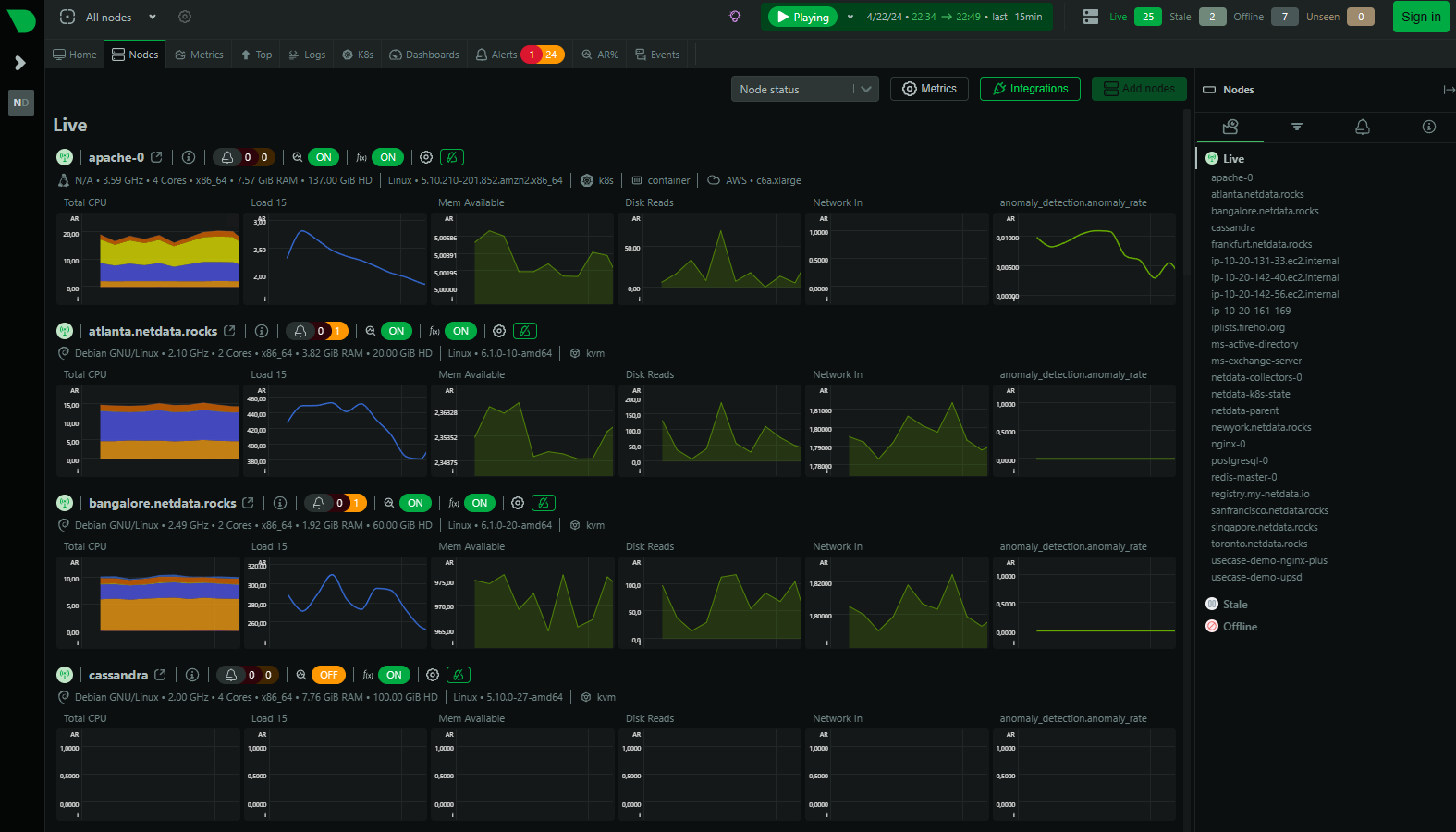The height and width of the screenshot is (832, 1456).
Task: Show apache-0 node info icon
Action: [x=189, y=157]
